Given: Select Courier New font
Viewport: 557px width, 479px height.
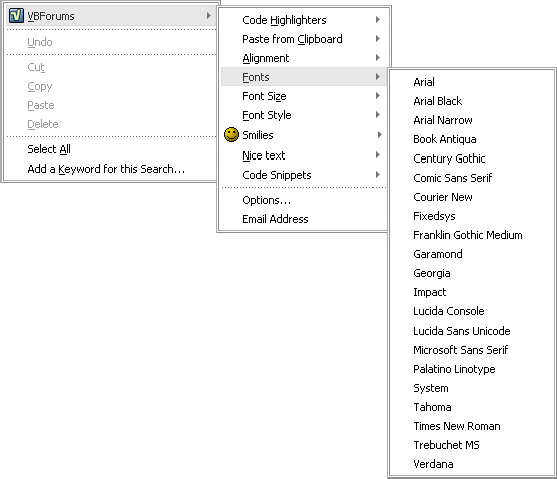Looking at the screenshot, I should (x=472, y=197).
